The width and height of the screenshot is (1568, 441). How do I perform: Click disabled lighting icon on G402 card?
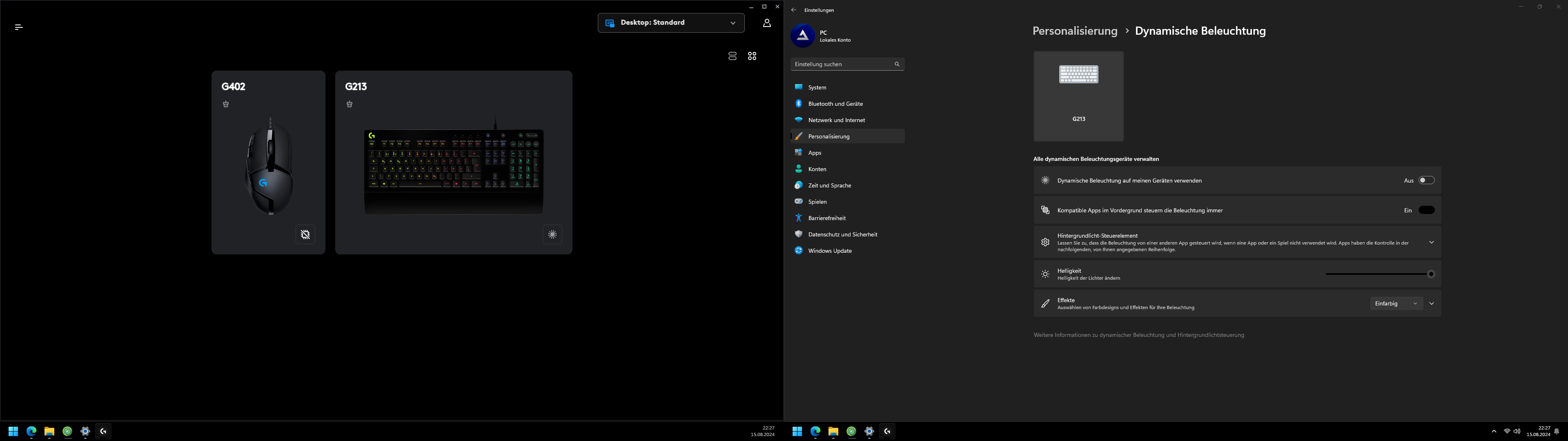click(305, 234)
